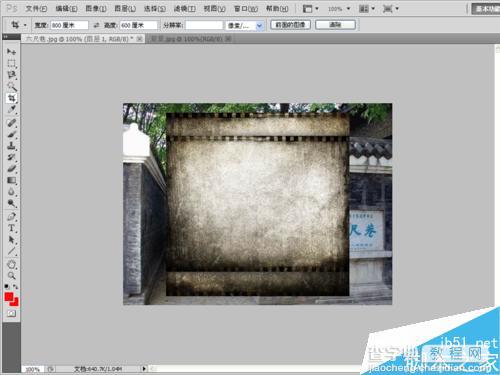The width and height of the screenshot is (500, 375).
Task: Open the zoom level 100% dropdown
Action: point(339,9)
